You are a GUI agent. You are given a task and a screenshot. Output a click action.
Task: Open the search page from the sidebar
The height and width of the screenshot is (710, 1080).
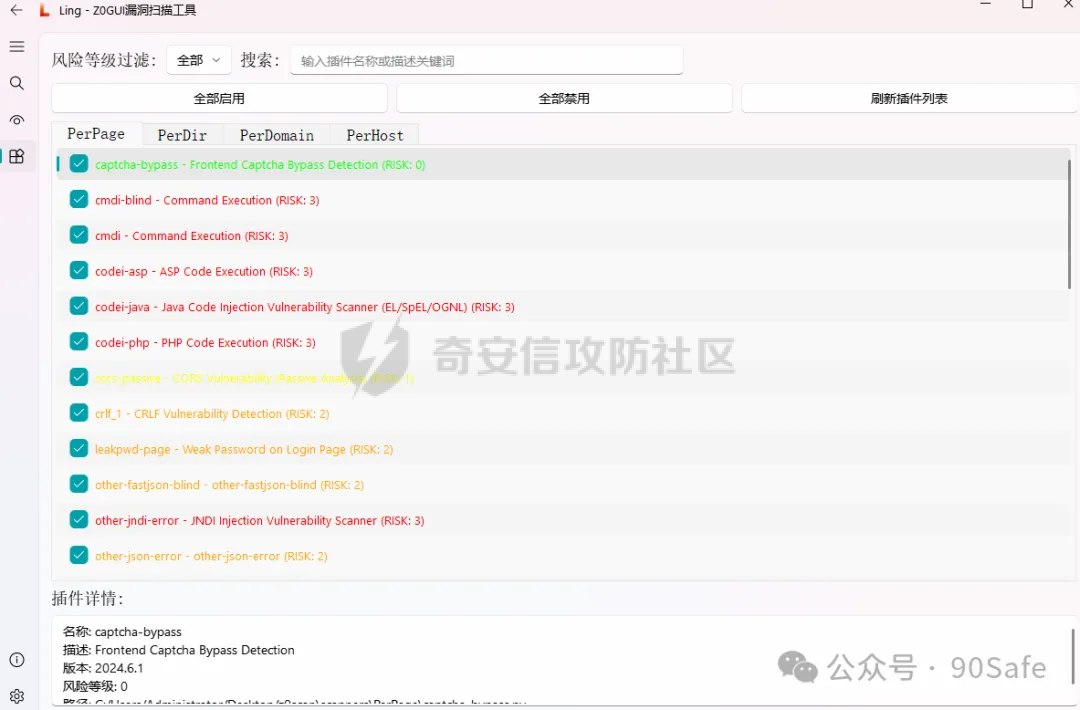(17, 83)
